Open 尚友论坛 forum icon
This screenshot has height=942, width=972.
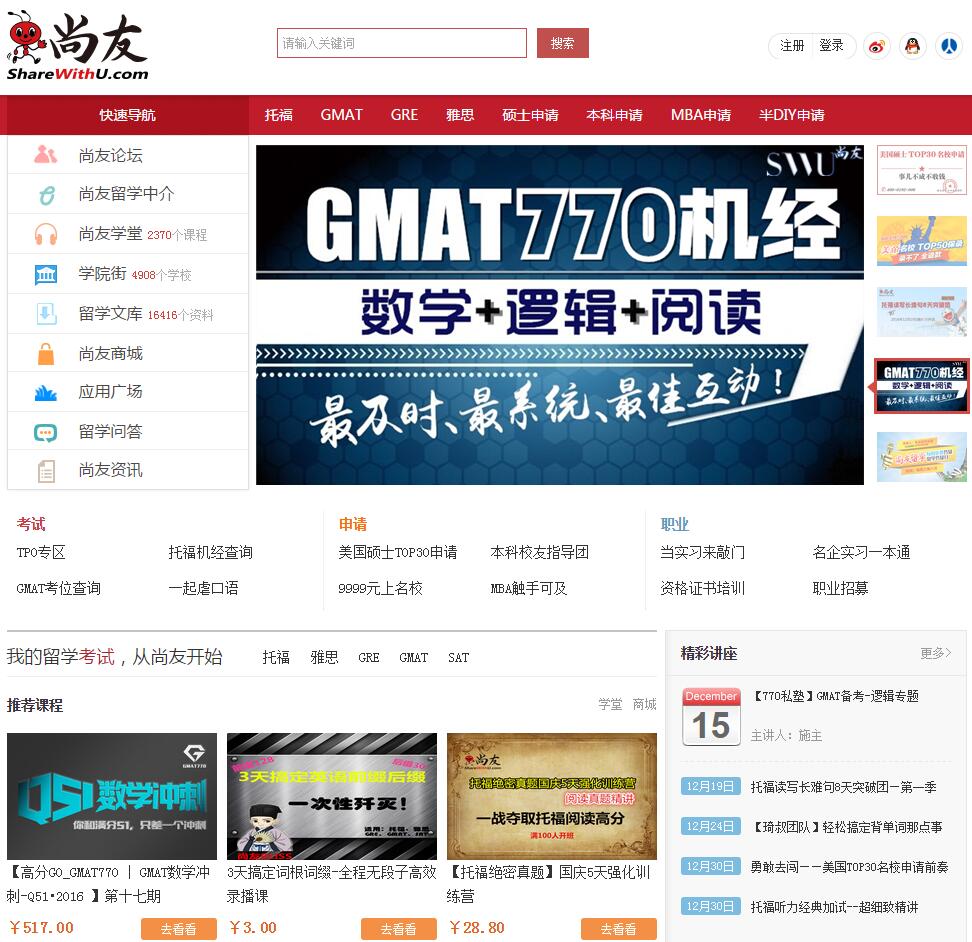point(45,154)
